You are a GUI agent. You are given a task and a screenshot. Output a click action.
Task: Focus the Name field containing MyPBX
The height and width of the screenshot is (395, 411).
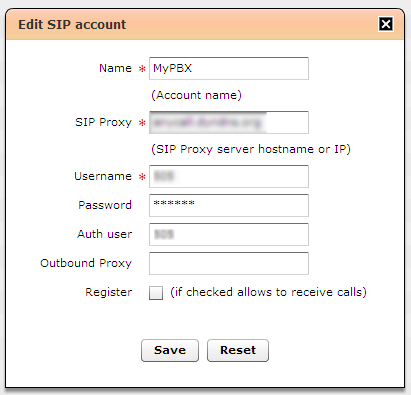click(229, 68)
